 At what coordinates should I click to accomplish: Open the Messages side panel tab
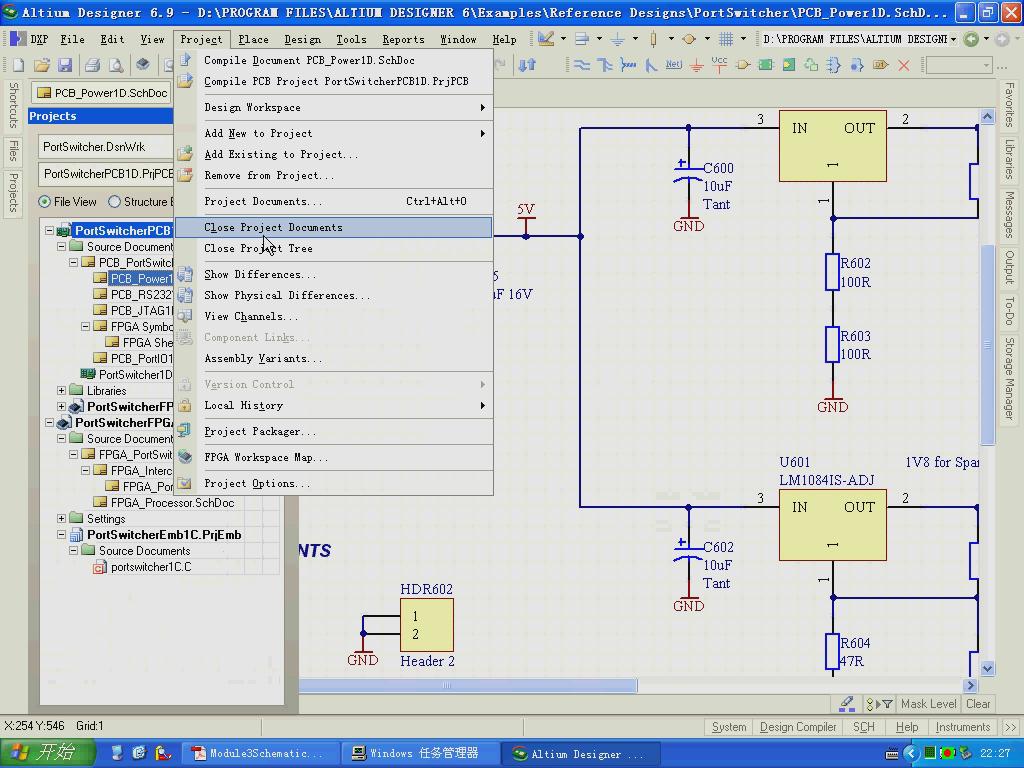click(1010, 214)
